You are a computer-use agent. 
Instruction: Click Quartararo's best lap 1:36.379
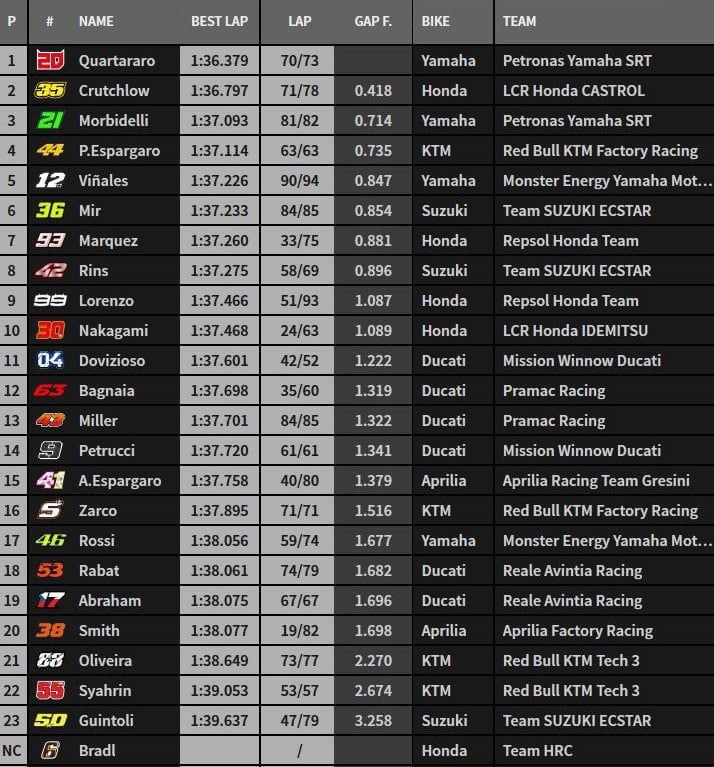click(x=220, y=61)
